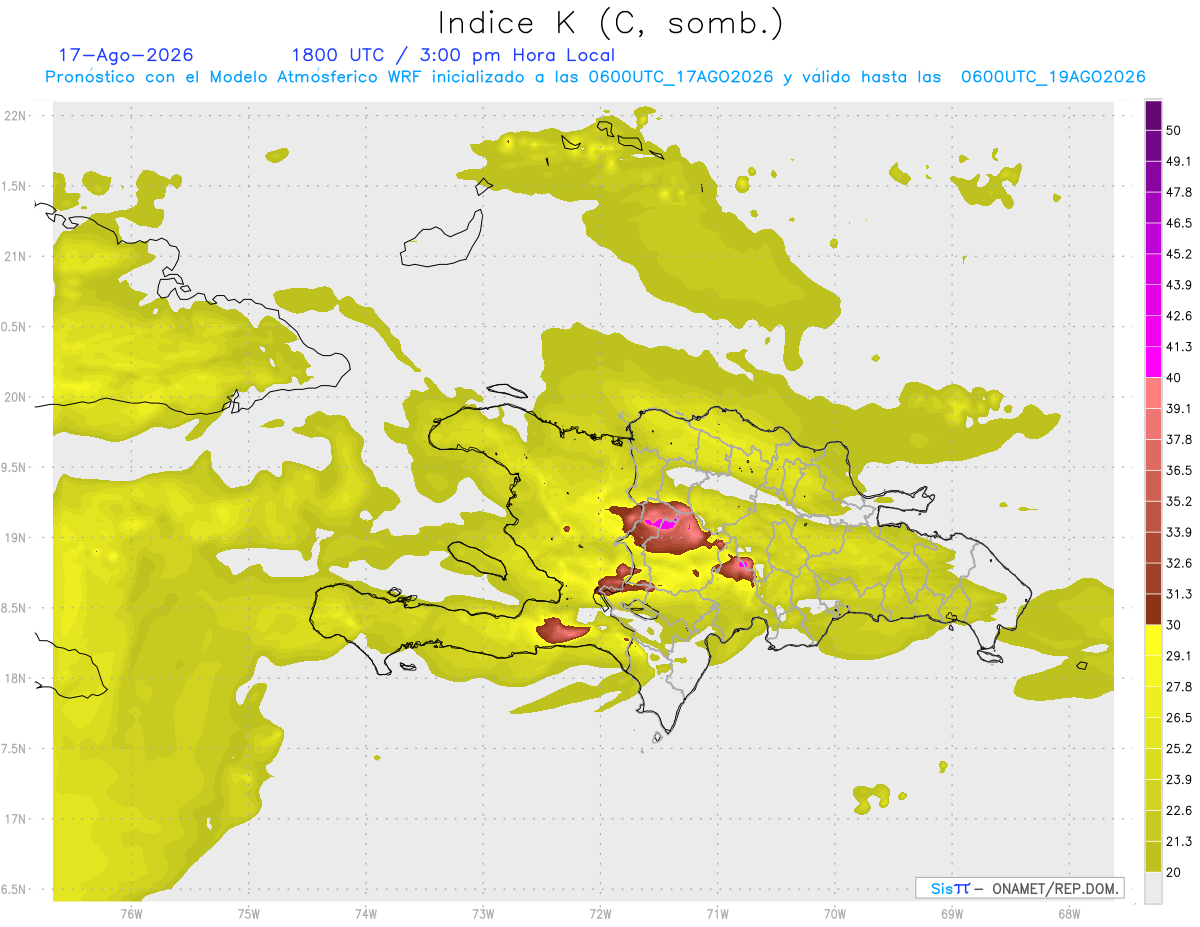1200x927 pixels.
Task: Click the latitude label "20N"
Action: coord(16,397)
